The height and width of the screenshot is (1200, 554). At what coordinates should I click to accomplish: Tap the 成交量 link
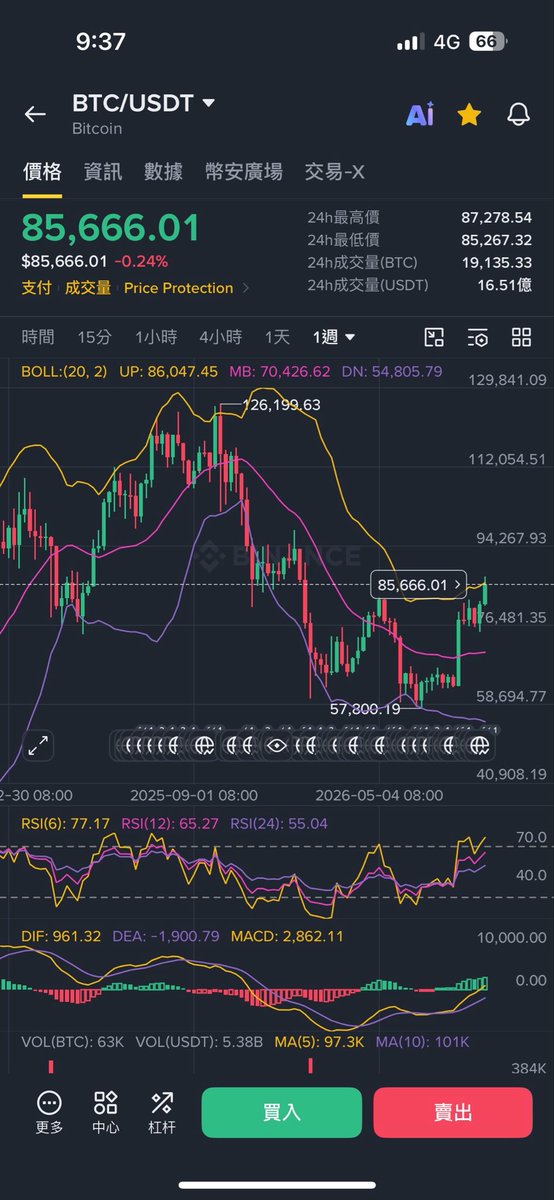tap(88, 288)
